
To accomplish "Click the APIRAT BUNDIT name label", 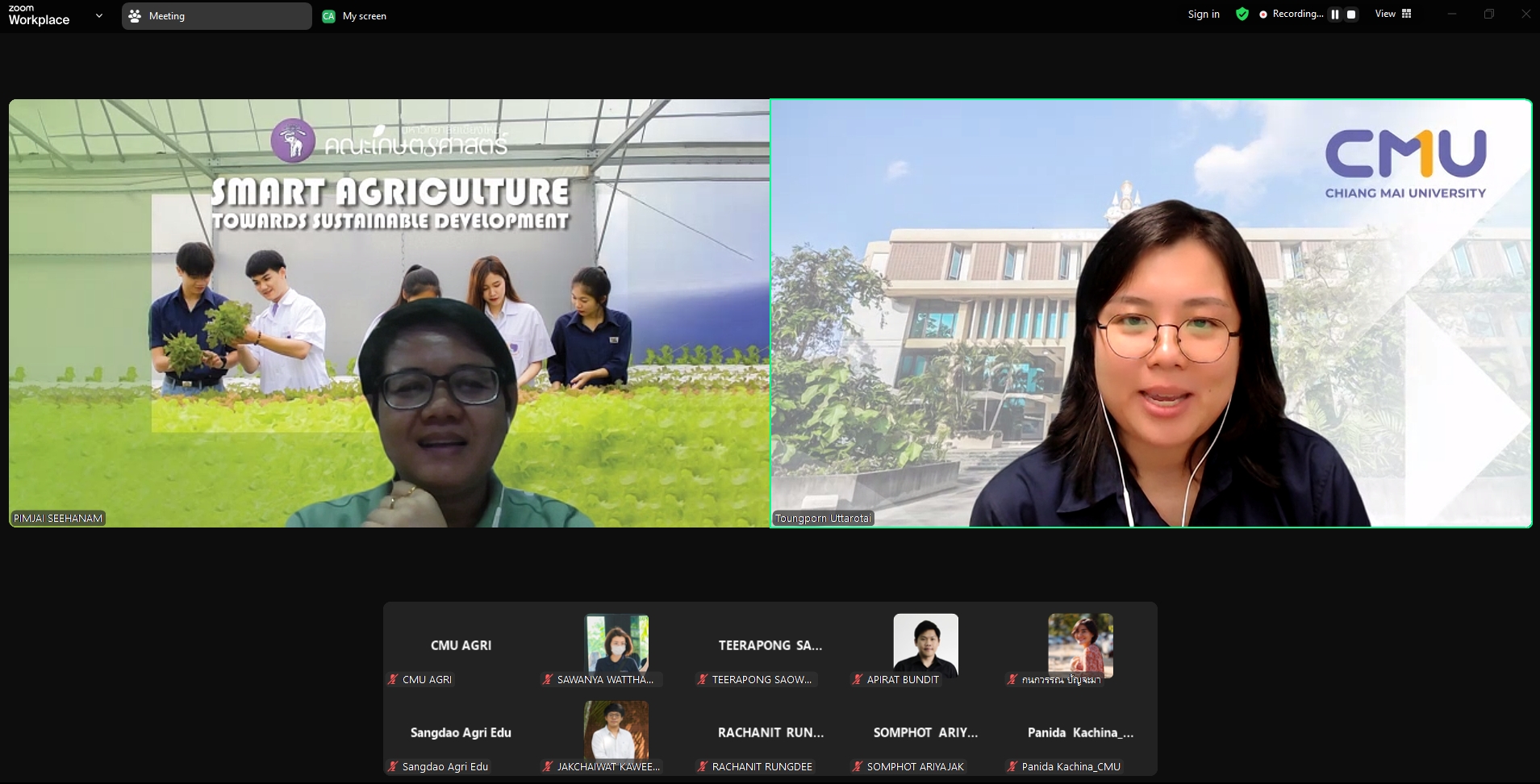I will click(903, 679).
